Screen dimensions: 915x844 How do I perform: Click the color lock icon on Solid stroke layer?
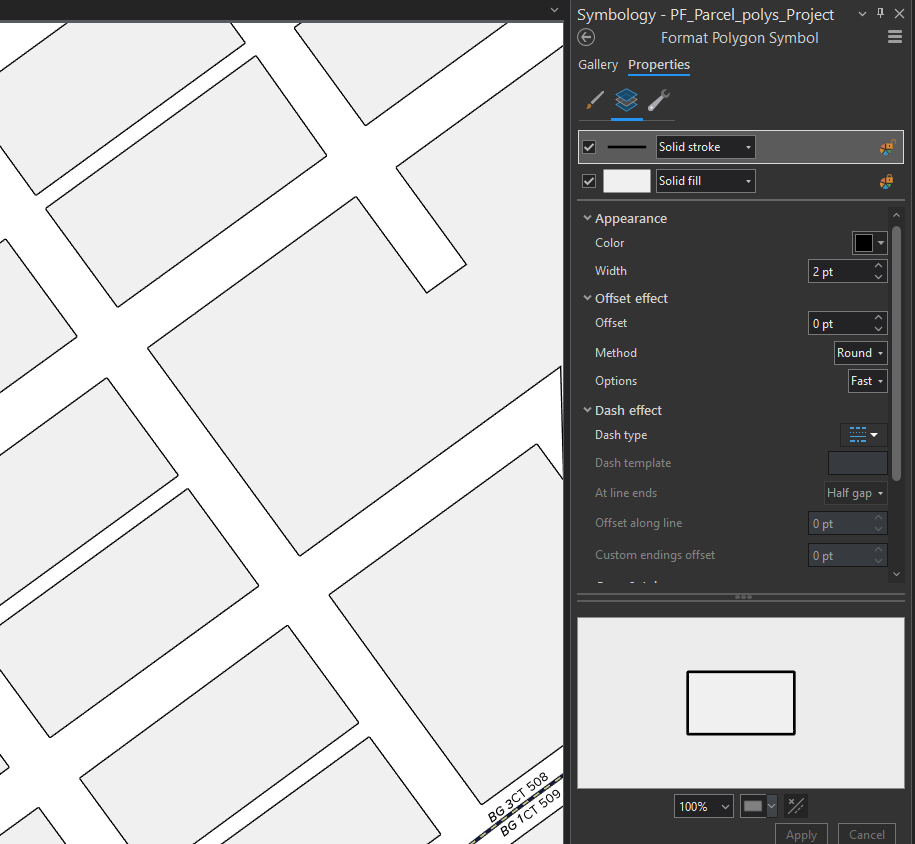pyautogui.click(x=886, y=146)
